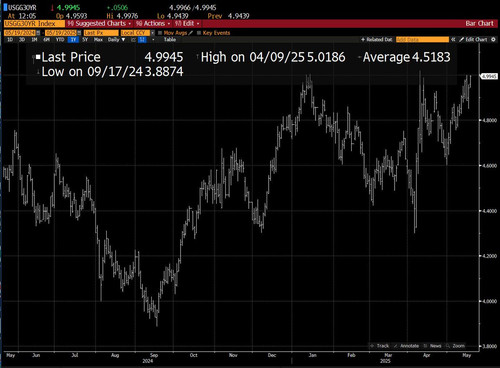Switch to the Table view

tap(170, 40)
